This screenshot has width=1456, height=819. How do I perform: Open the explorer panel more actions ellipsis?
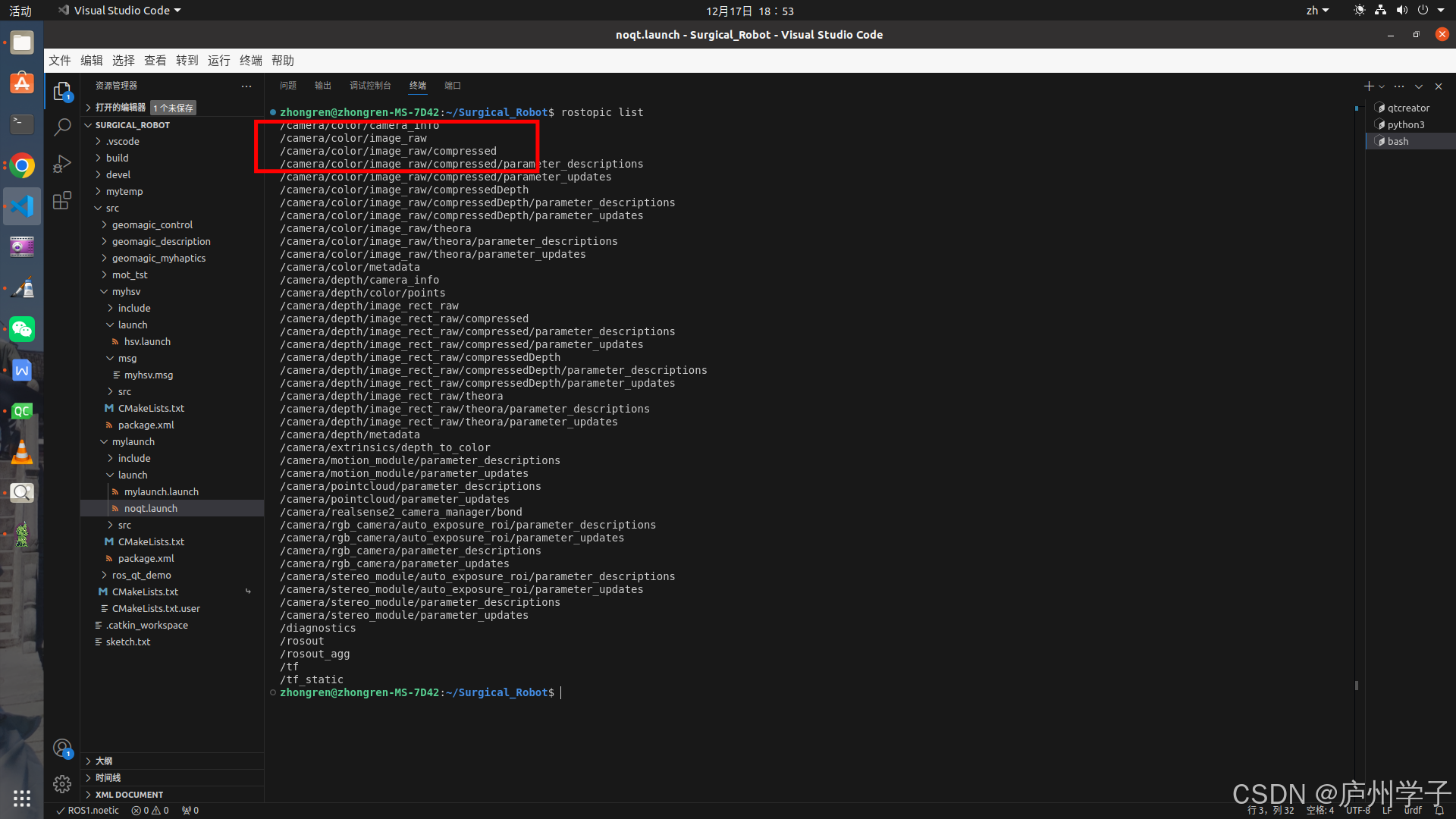pos(246,86)
